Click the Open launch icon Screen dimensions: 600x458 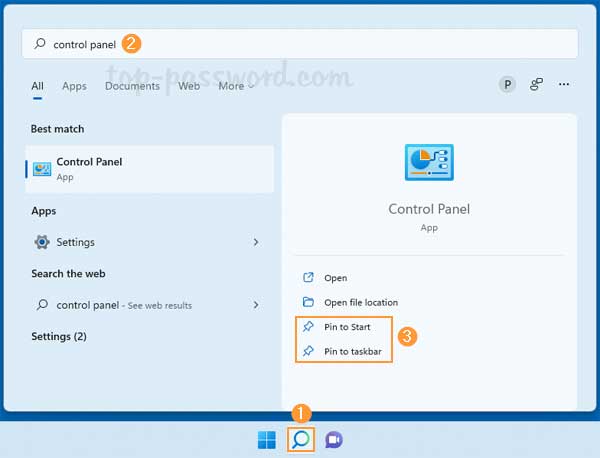click(308, 277)
